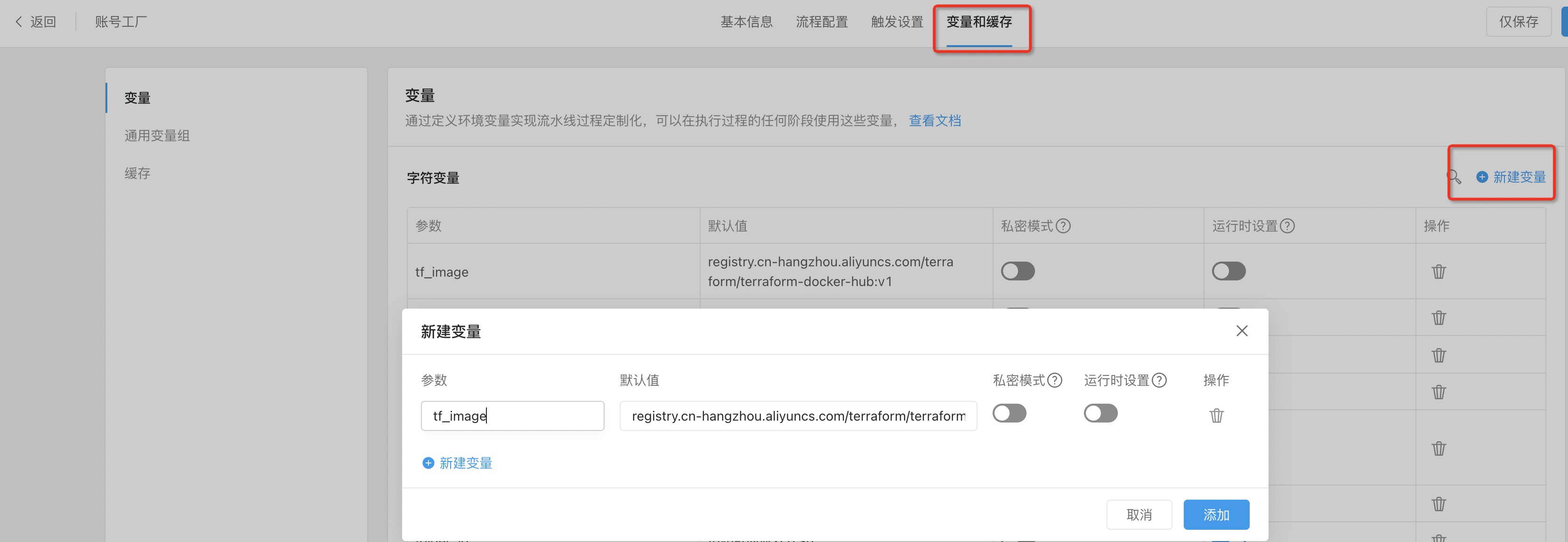The width and height of the screenshot is (1568, 542).
Task: Enable the 私密模式 switch in the dialog
Action: [1009, 414]
